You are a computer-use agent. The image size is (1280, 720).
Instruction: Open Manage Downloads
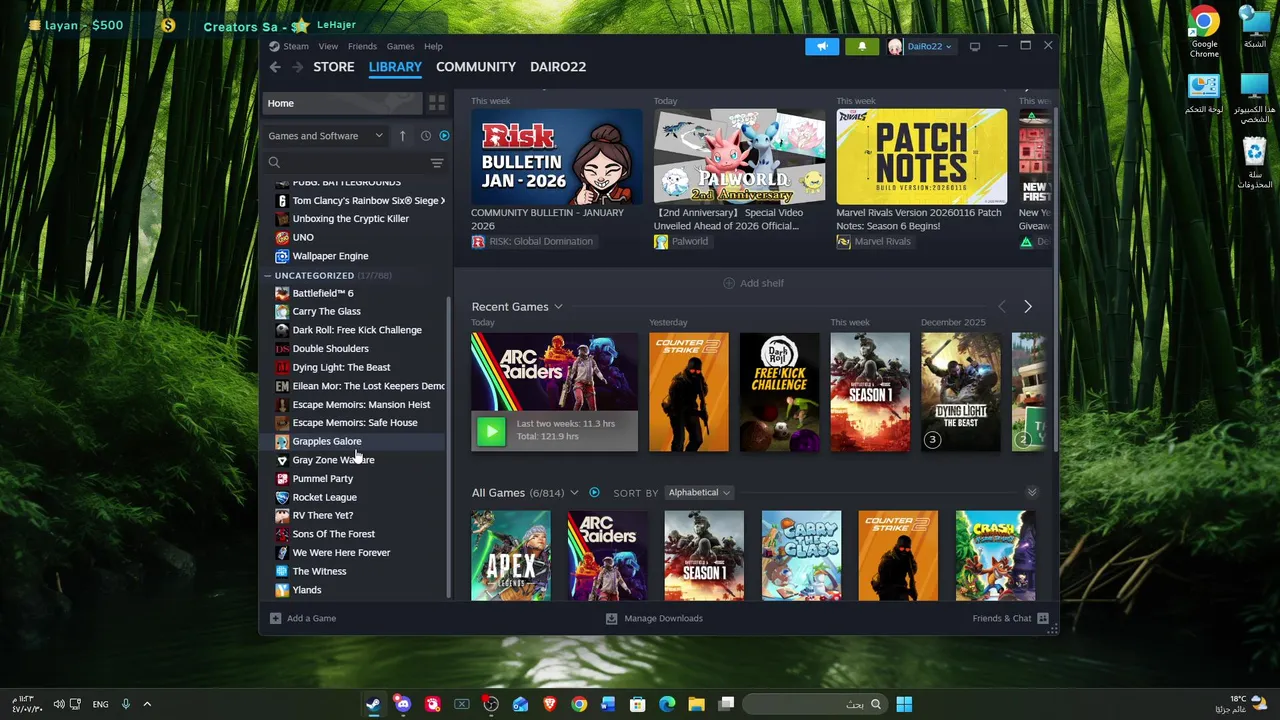[x=654, y=619]
